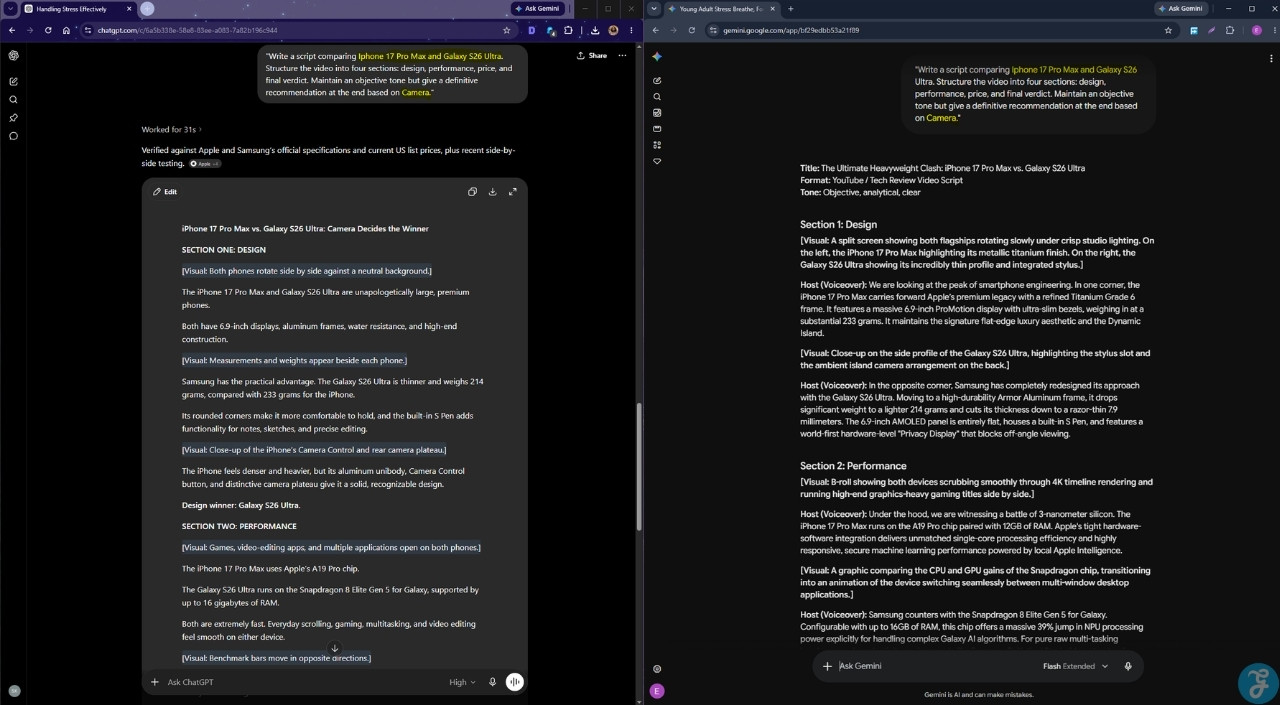Open the profile E avatar in right browser toolbar

pyautogui.click(x=1256, y=30)
